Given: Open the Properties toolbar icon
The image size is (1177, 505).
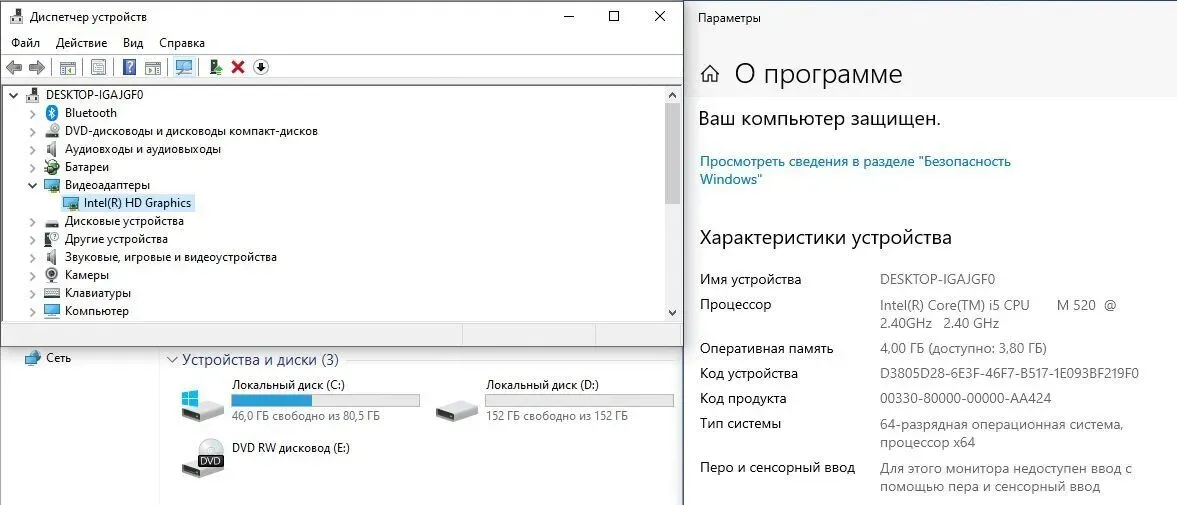Looking at the screenshot, I should click(x=98, y=67).
